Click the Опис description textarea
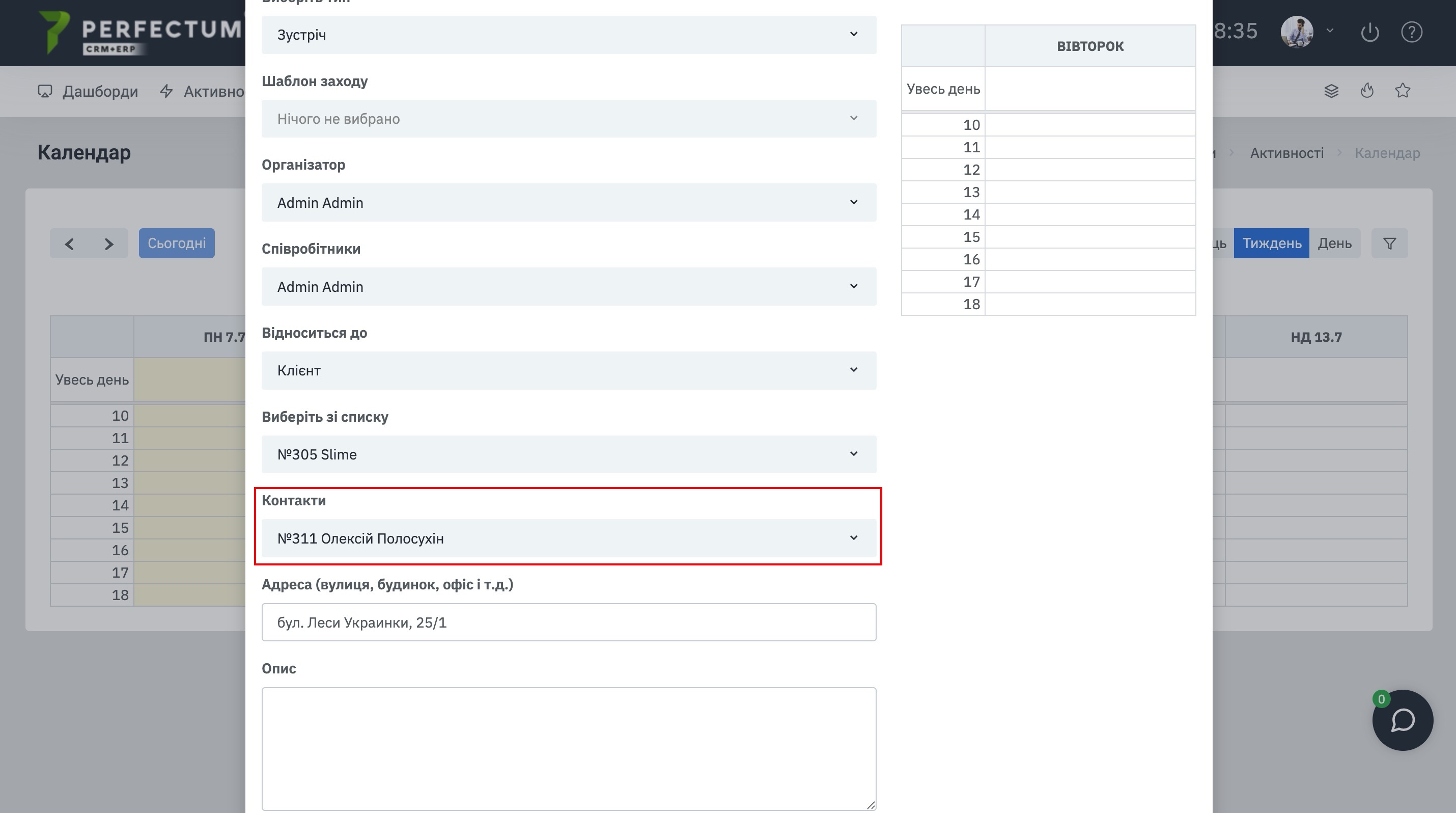1456x813 pixels. tap(569, 749)
